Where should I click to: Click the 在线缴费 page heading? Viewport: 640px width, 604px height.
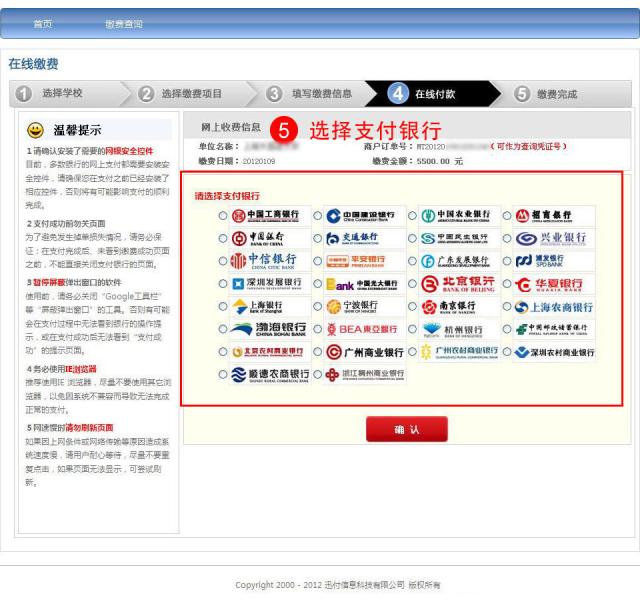point(33,64)
